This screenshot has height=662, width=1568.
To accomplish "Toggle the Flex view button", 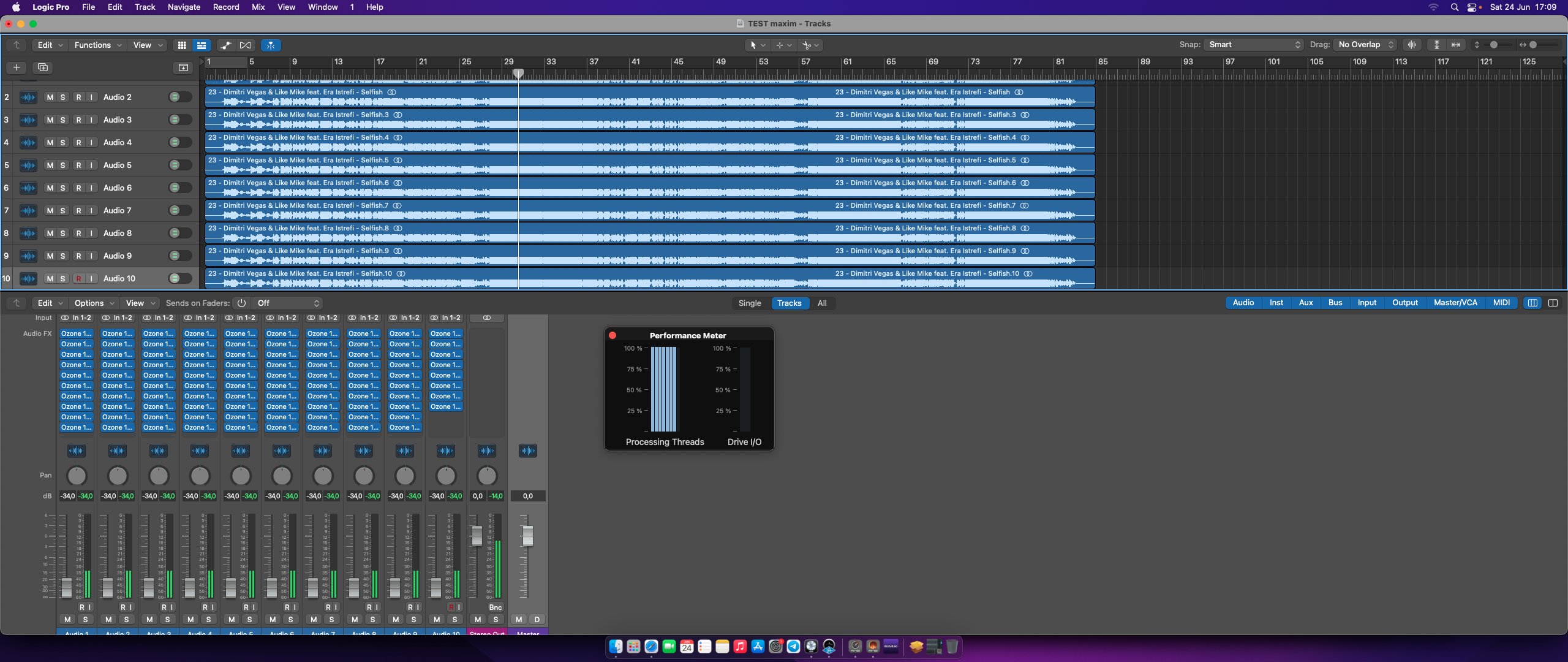I will click(x=246, y=45).
